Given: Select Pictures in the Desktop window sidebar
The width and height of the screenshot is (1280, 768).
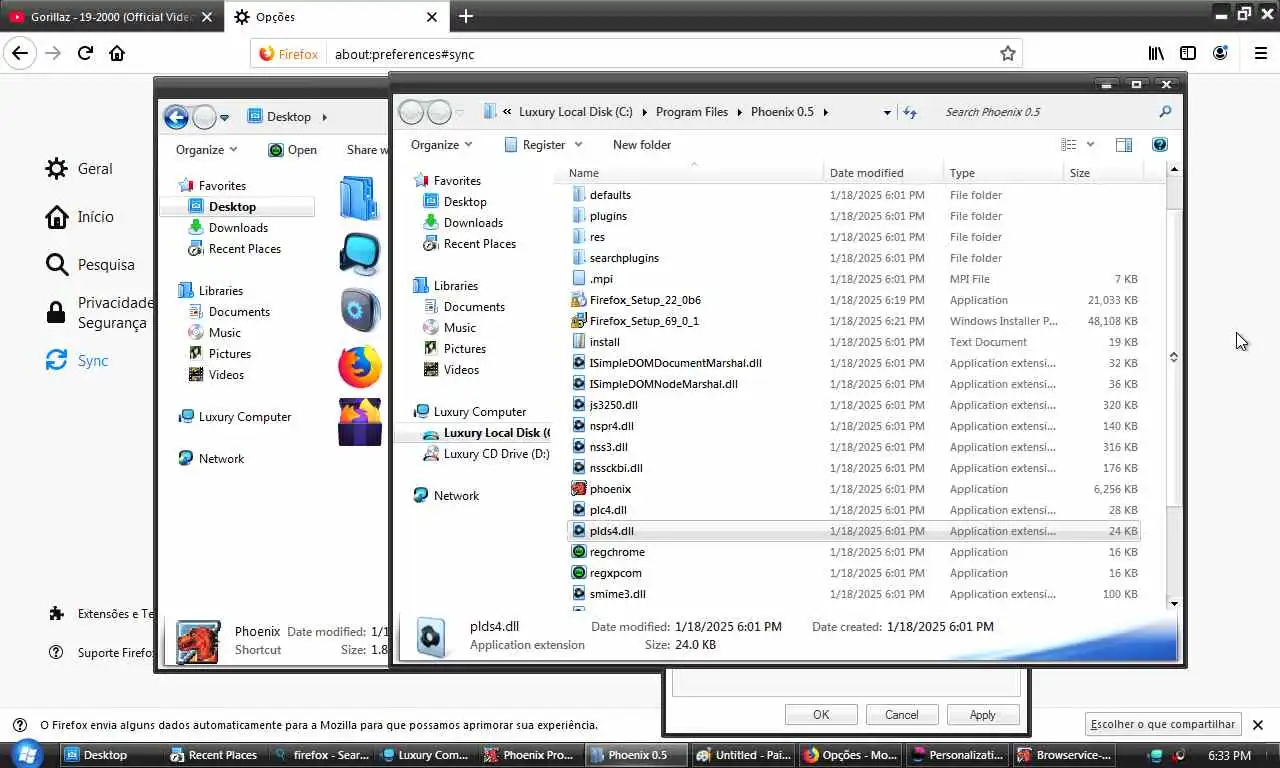Looking at the screenshot, I should [x=229, y=354].
